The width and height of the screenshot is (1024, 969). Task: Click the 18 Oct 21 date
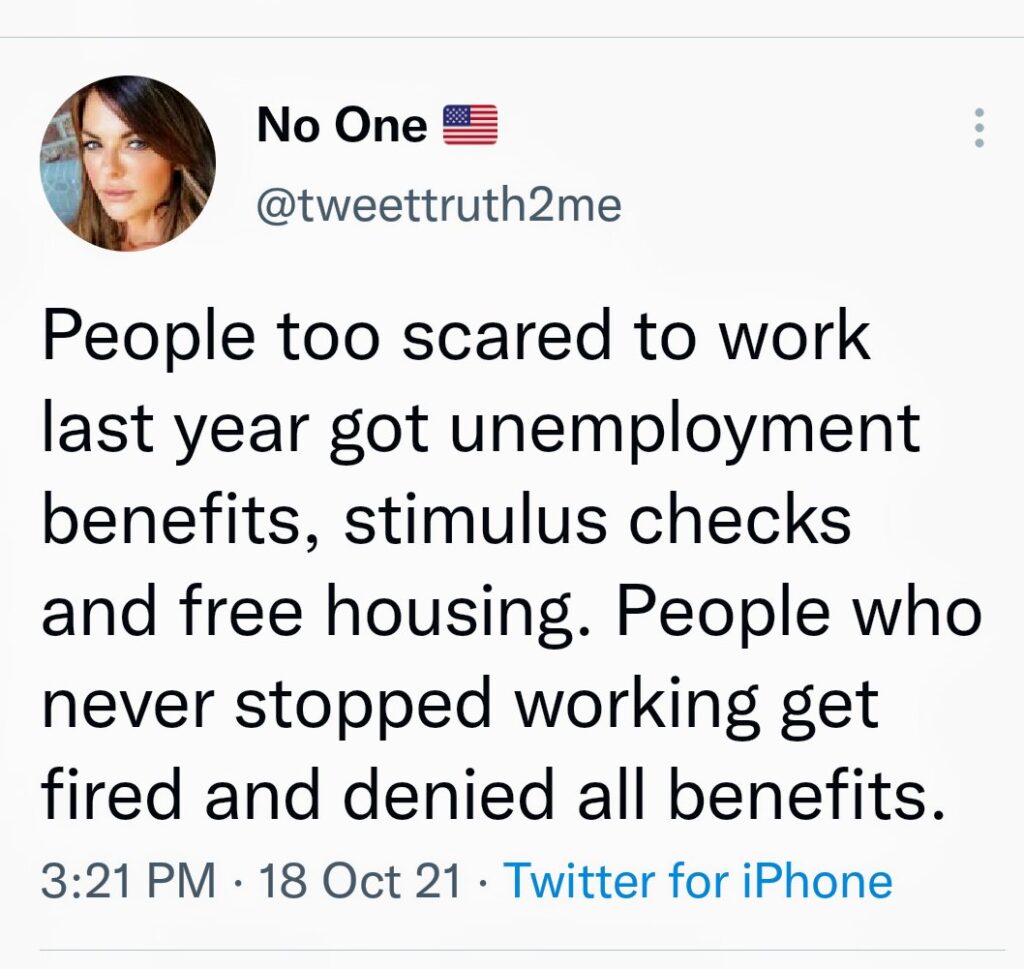pos(360,880)
